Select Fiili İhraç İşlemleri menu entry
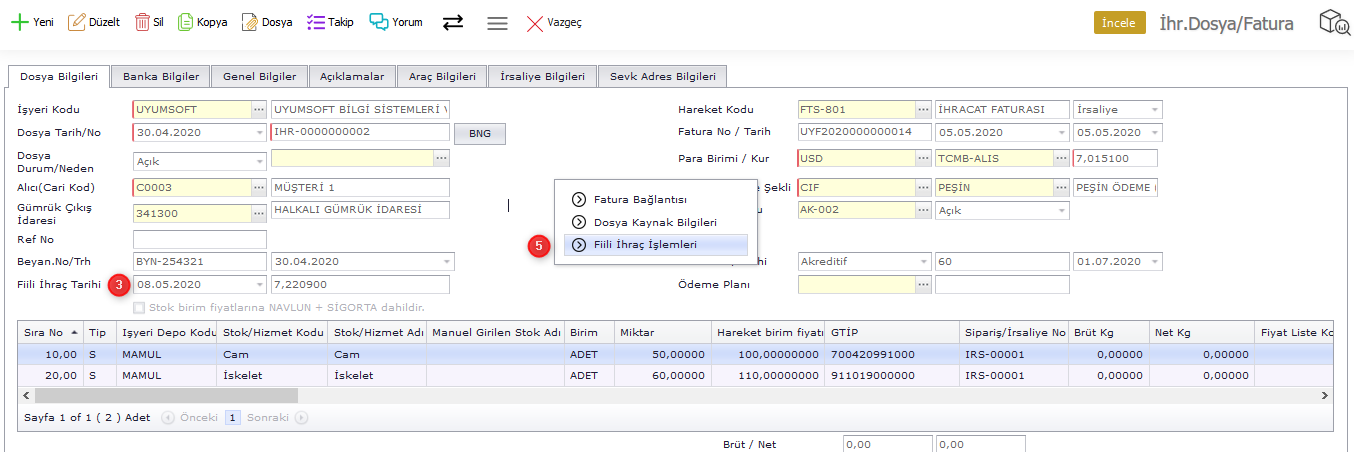The height and width of the screenshot is (452, 1354). tap(645, 244)
